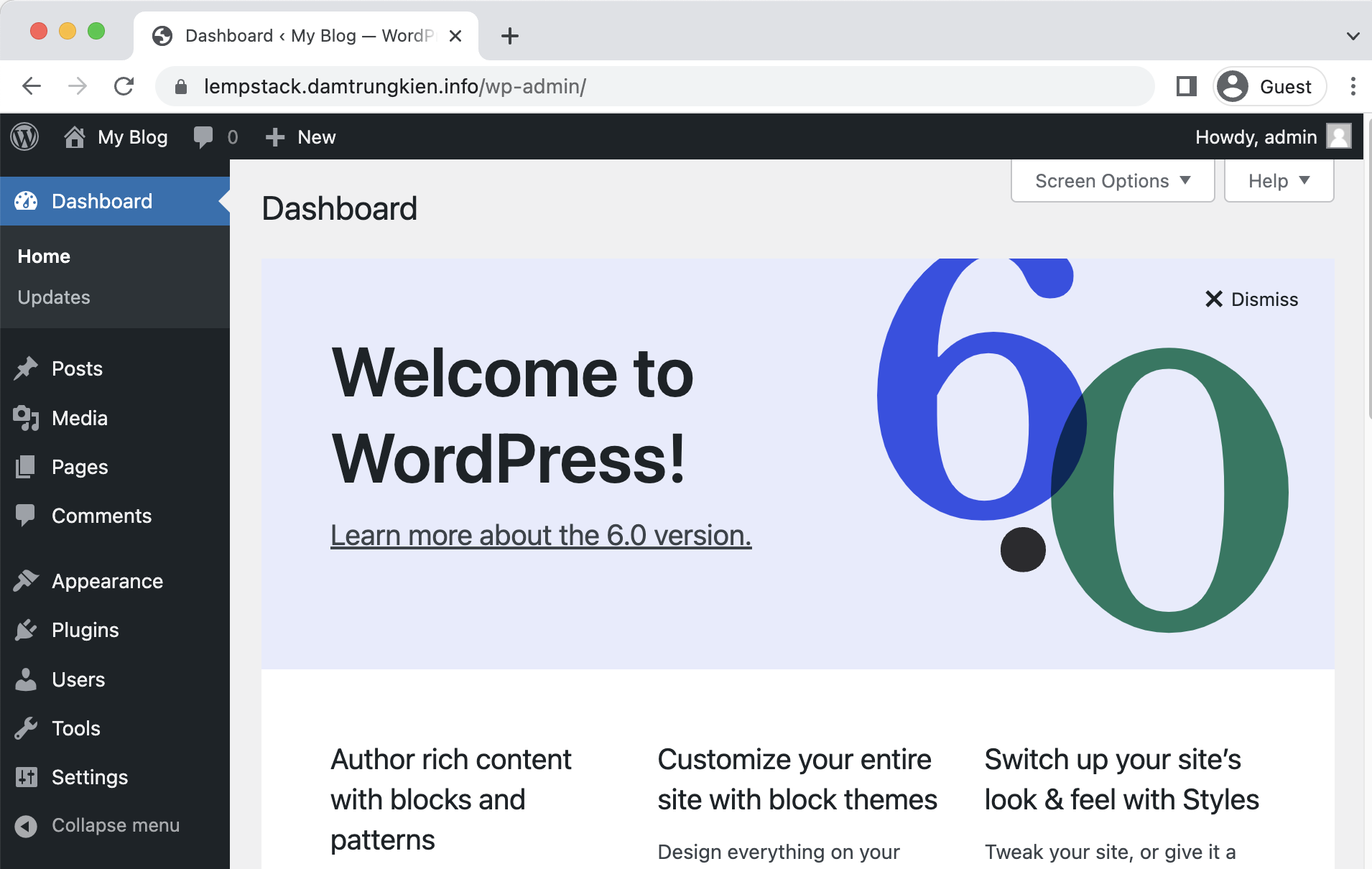Click 'Author rich content with blocks' heading
Screen dimensions: 1372x869
pos(451,799)
